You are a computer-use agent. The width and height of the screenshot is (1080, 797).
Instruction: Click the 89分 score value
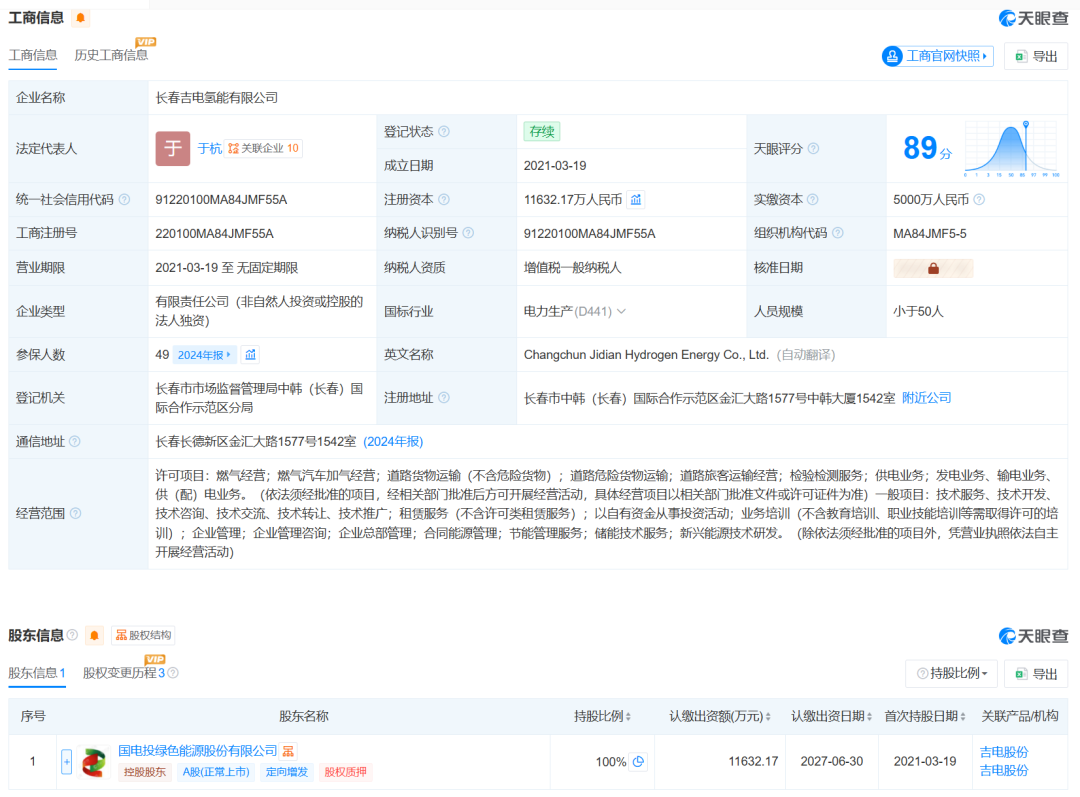click(x=927, y=148)
